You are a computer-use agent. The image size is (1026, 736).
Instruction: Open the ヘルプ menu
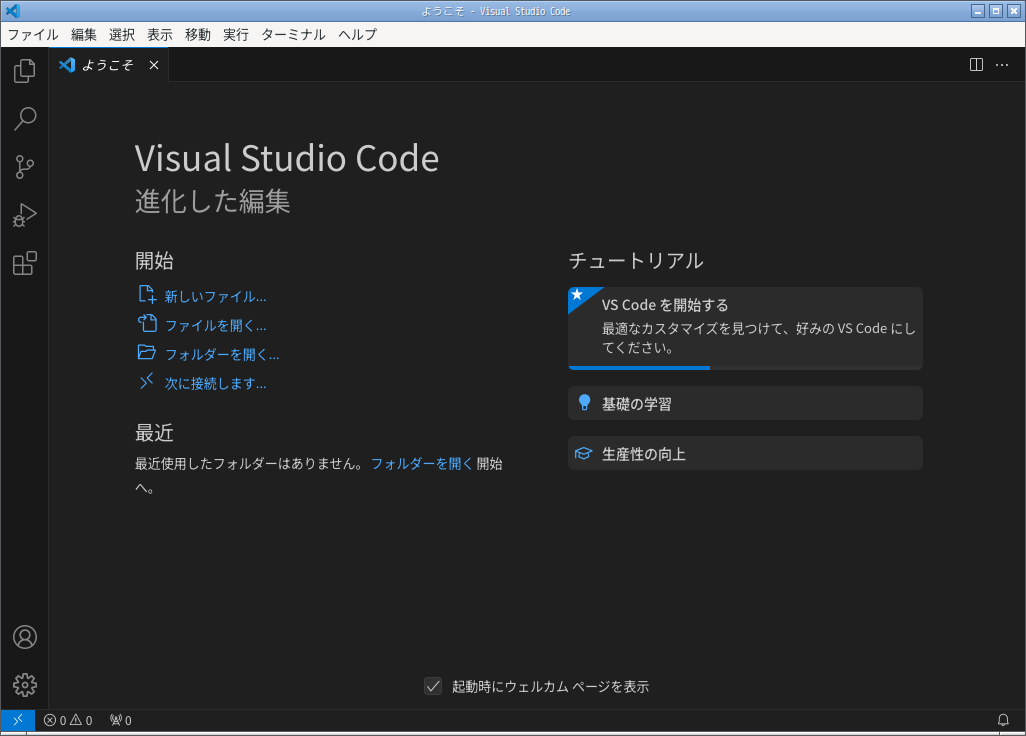[357, 35]
